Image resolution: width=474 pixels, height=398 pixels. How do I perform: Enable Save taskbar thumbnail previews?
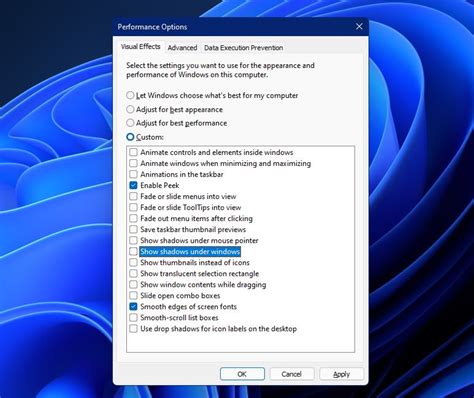[133, 229]
